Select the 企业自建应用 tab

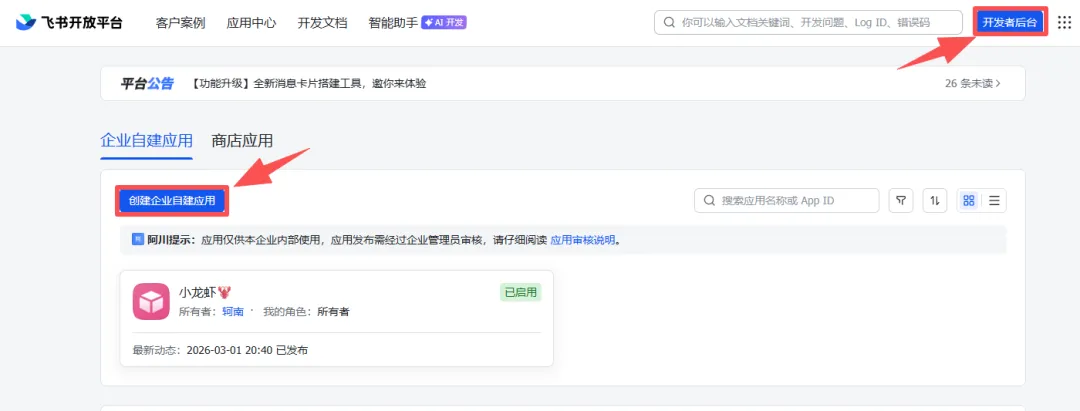[x=147, y=141]
